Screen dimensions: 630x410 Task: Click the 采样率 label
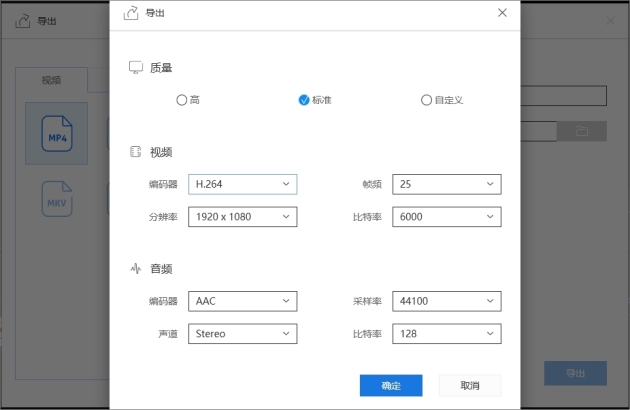[367, 301]
